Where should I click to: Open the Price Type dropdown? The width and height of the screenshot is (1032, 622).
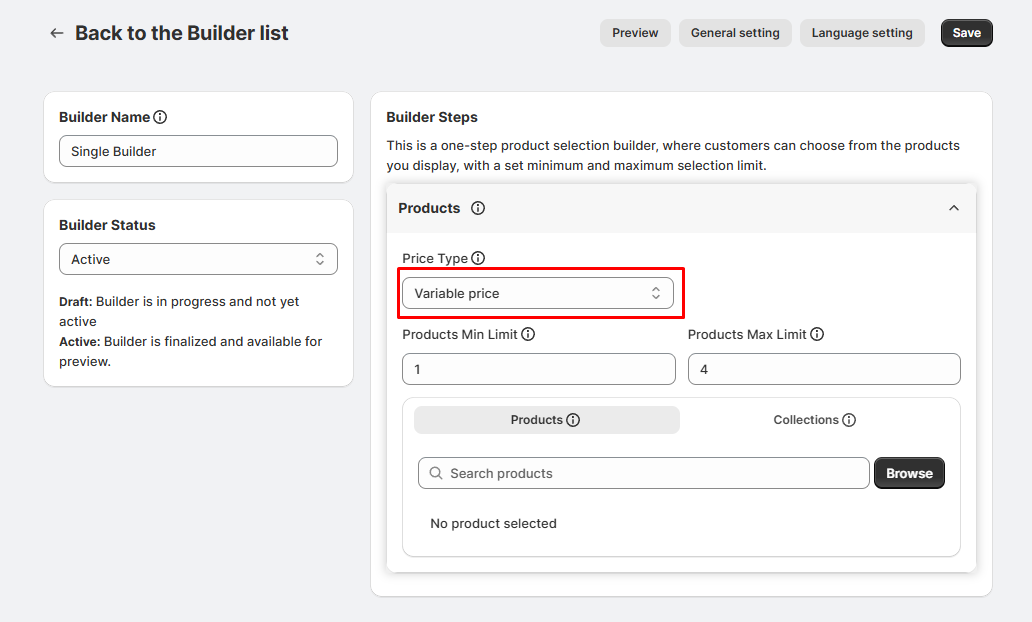538,293
